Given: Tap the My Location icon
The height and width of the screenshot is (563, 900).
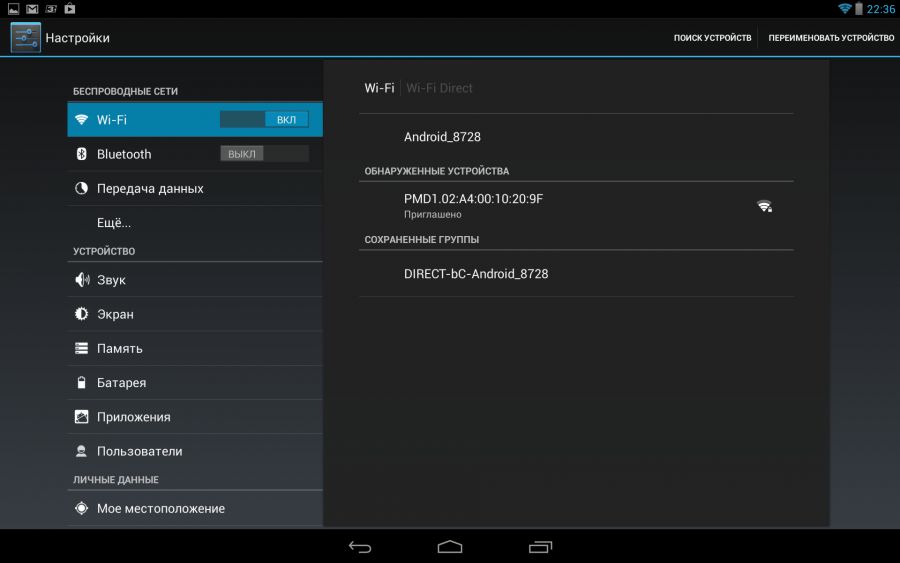Looking at the screenshot, I should pos(82,508).
